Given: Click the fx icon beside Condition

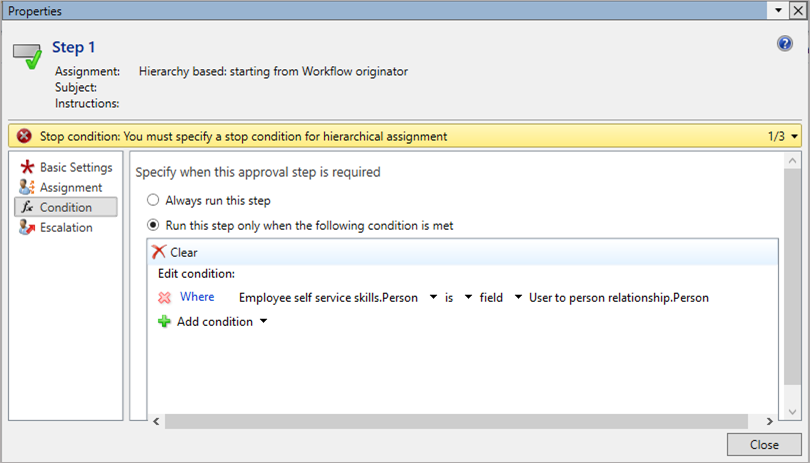Looking at the screenshot, I should point(27,207).
